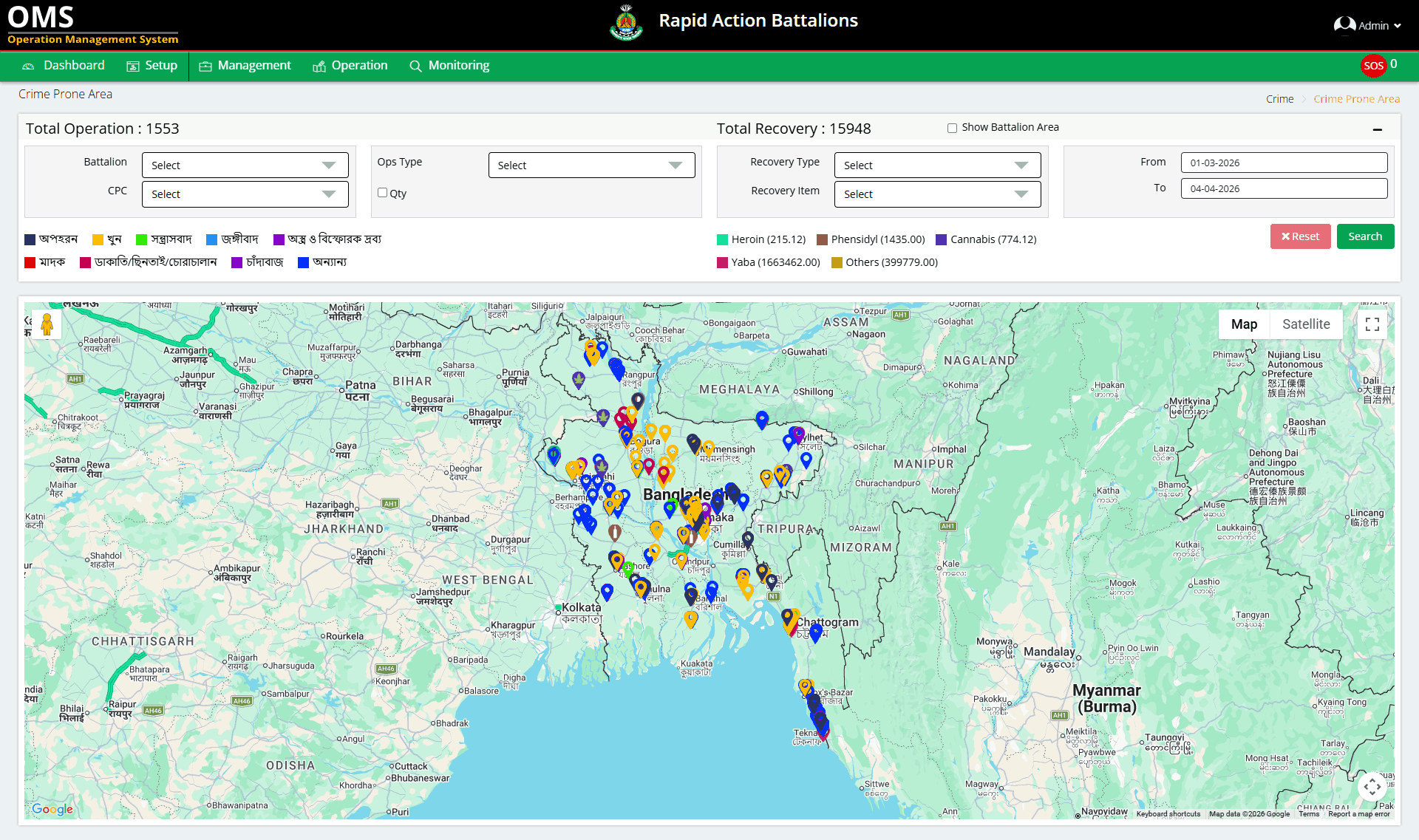Click the Yaba pink legend color swatch
The image size is (1419, 840).
pos(722,262)
